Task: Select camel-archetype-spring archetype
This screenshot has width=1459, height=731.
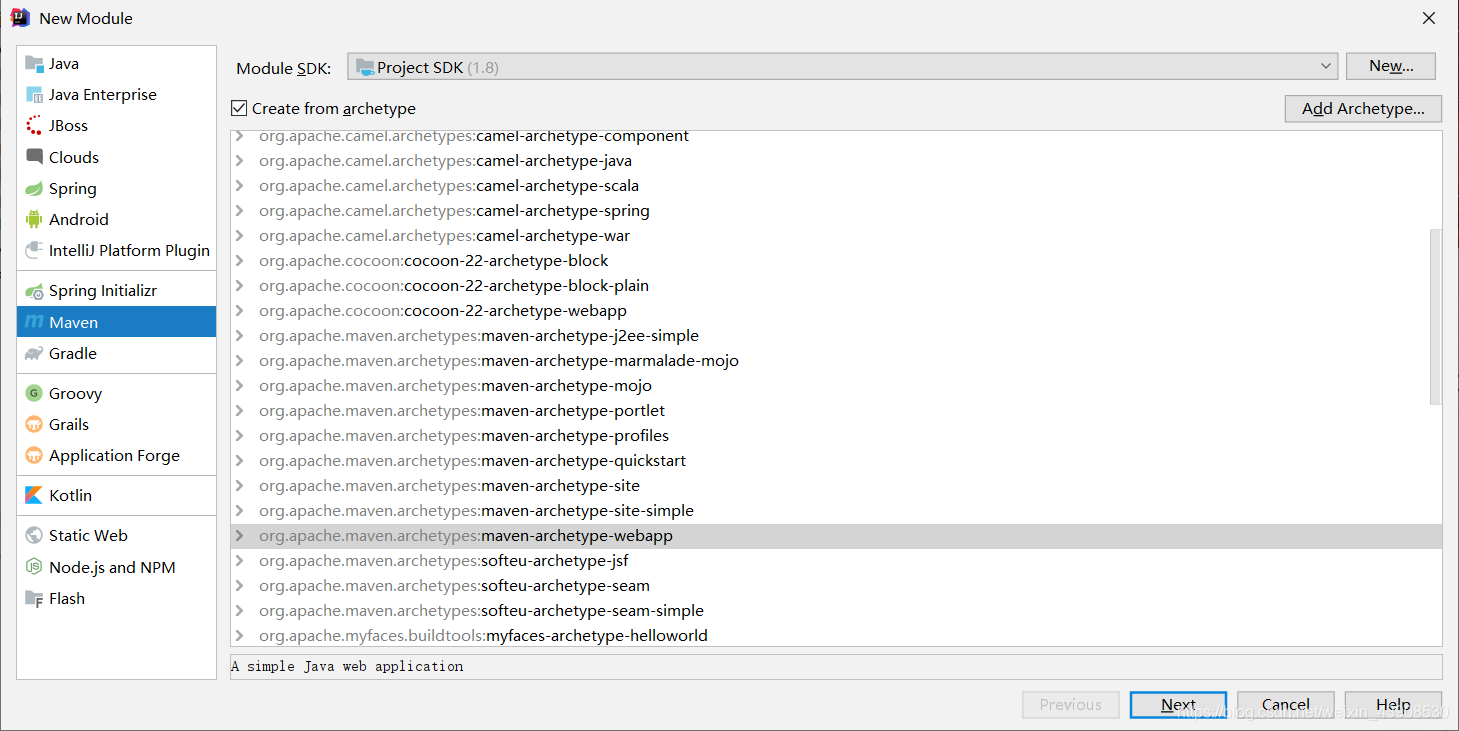Action: (836, 211)
